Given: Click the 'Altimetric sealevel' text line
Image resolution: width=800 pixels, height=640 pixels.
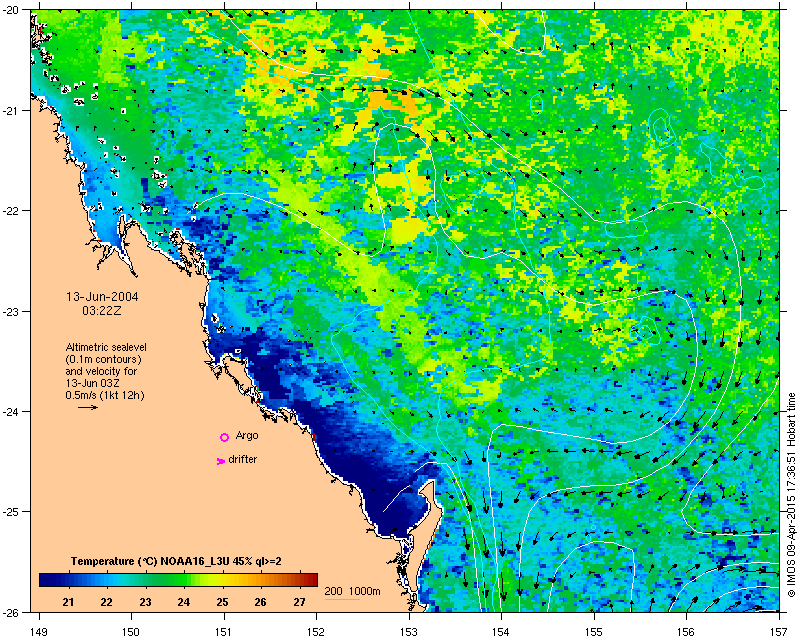Looking at the screenshot, I should pyautogui.click(x=106, y=347).
